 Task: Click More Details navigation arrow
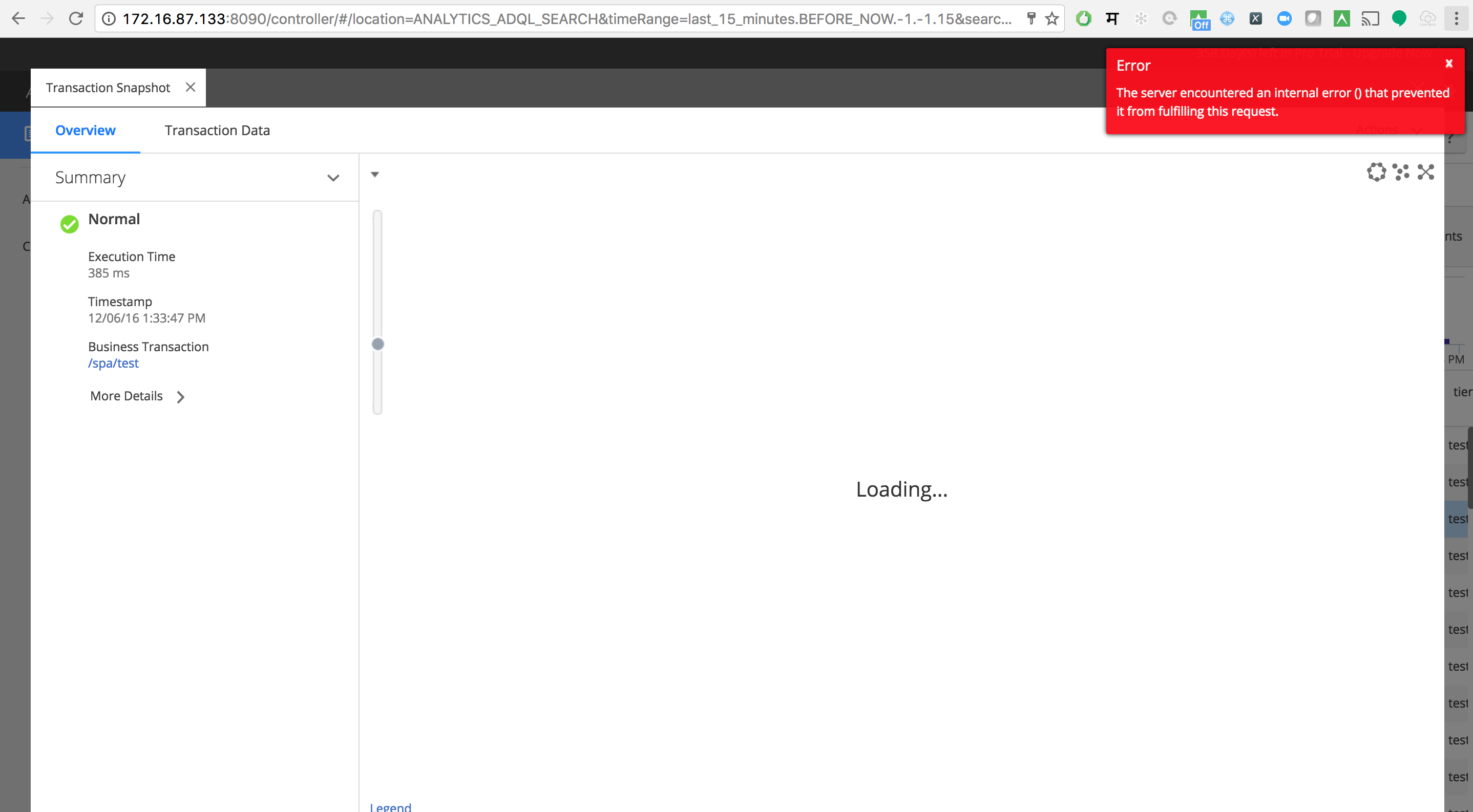coord(181,396)
